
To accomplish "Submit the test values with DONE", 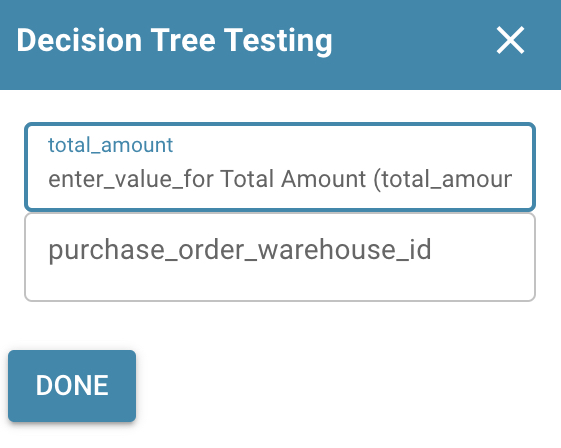I will pyautogui.click(x=72, y=386).
